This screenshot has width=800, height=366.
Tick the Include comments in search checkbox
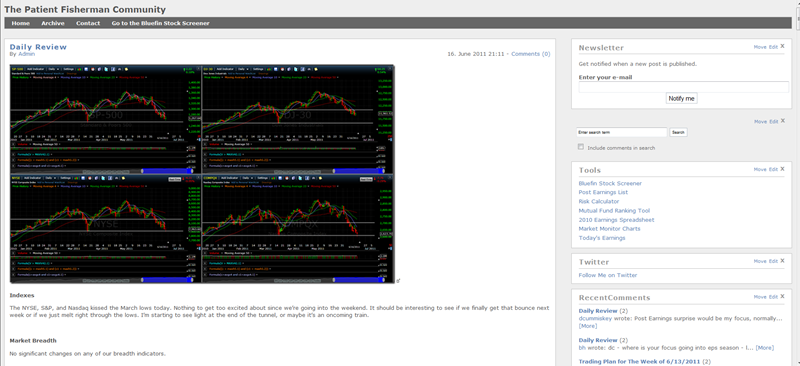pos(581,147)
